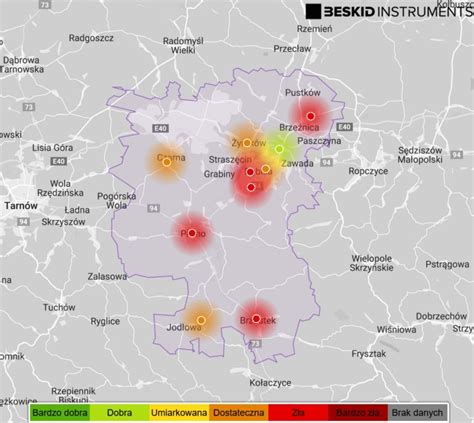Click the Pogórska Wola label
Screen dimensions: 474x423
tap(116, 201)
